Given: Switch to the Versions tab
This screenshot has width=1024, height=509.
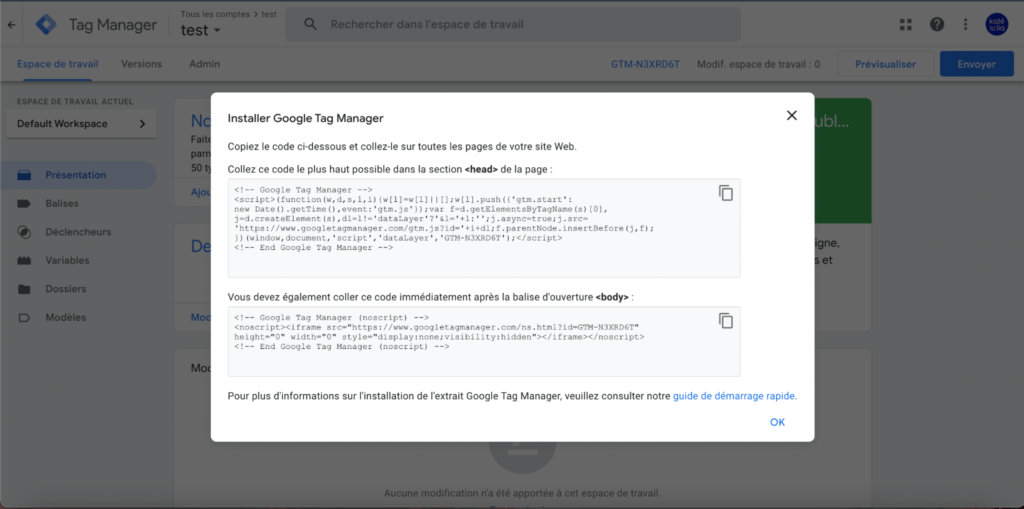Looking at the screenshot, I should coord(141,64).
